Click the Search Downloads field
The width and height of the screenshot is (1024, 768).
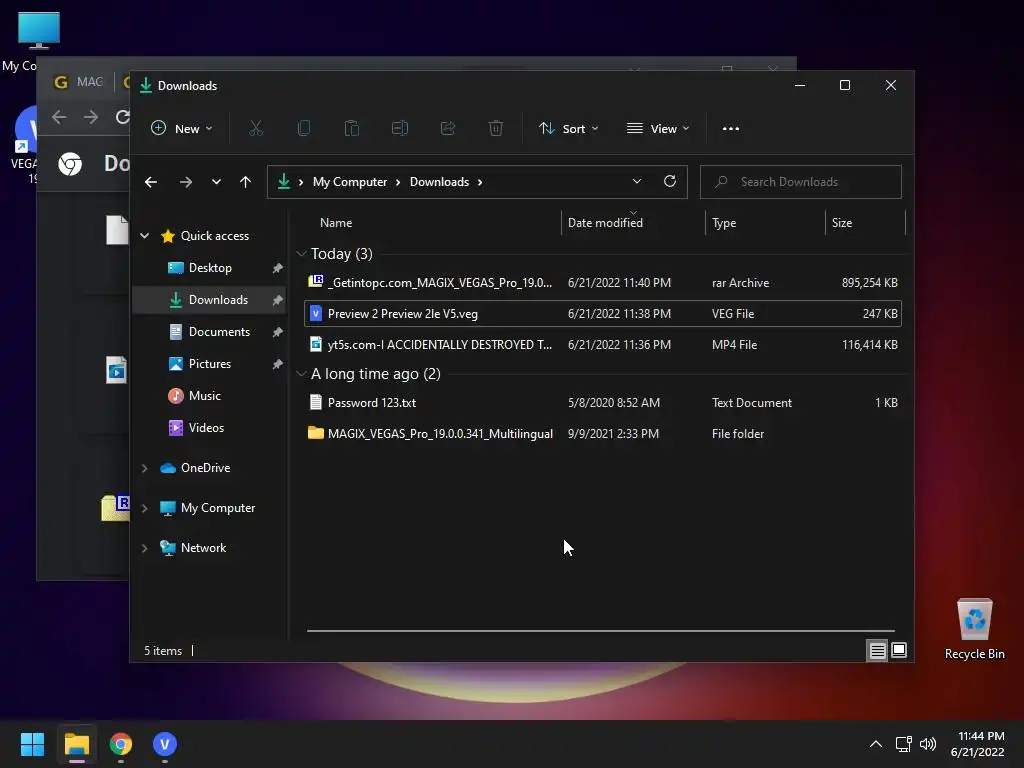point(801,182)
